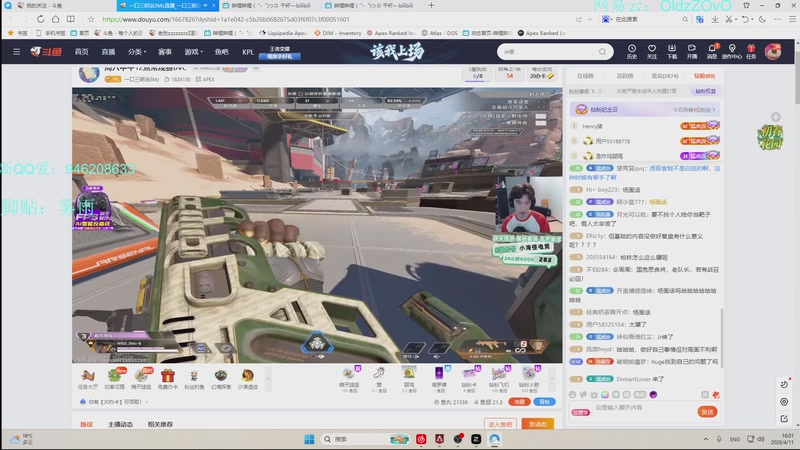Viewport: 800px width, 450px height.
Task: Switch to the 钻粉(89) tab
Action: [x=705, y=76]
